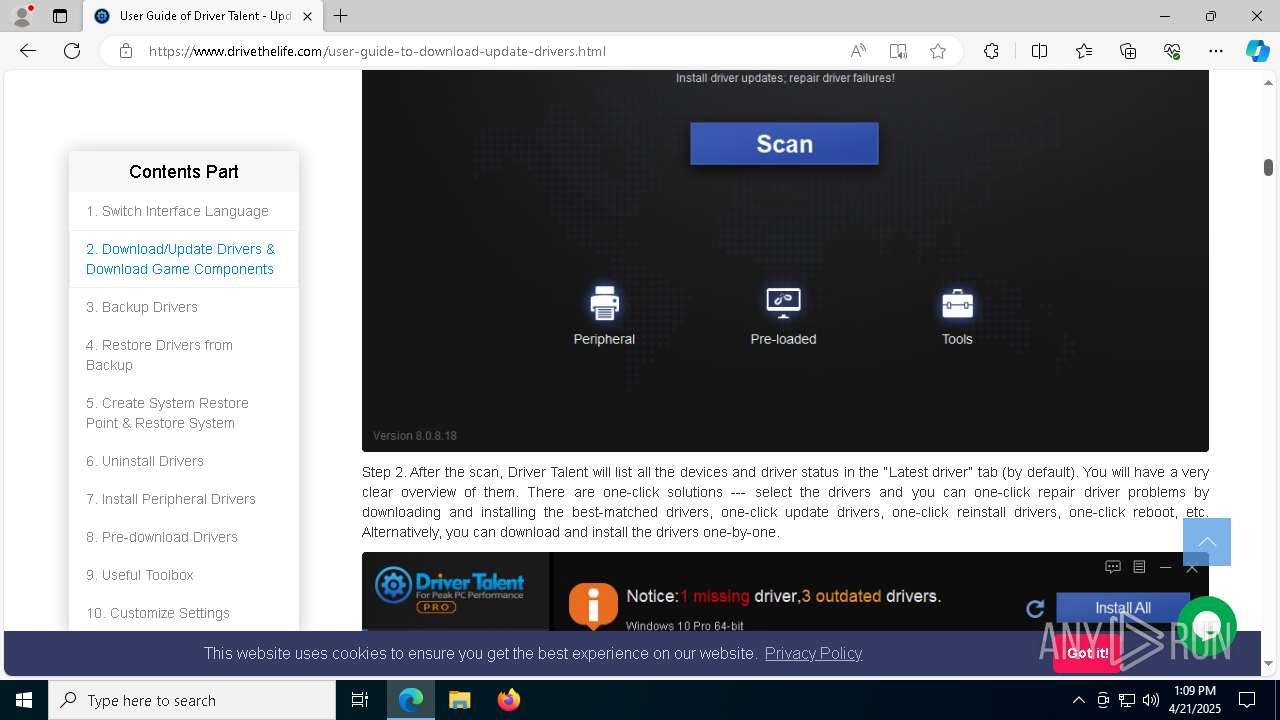Click the Driver Talent PRO logo

pyautogui.click(x=449, y=590)
